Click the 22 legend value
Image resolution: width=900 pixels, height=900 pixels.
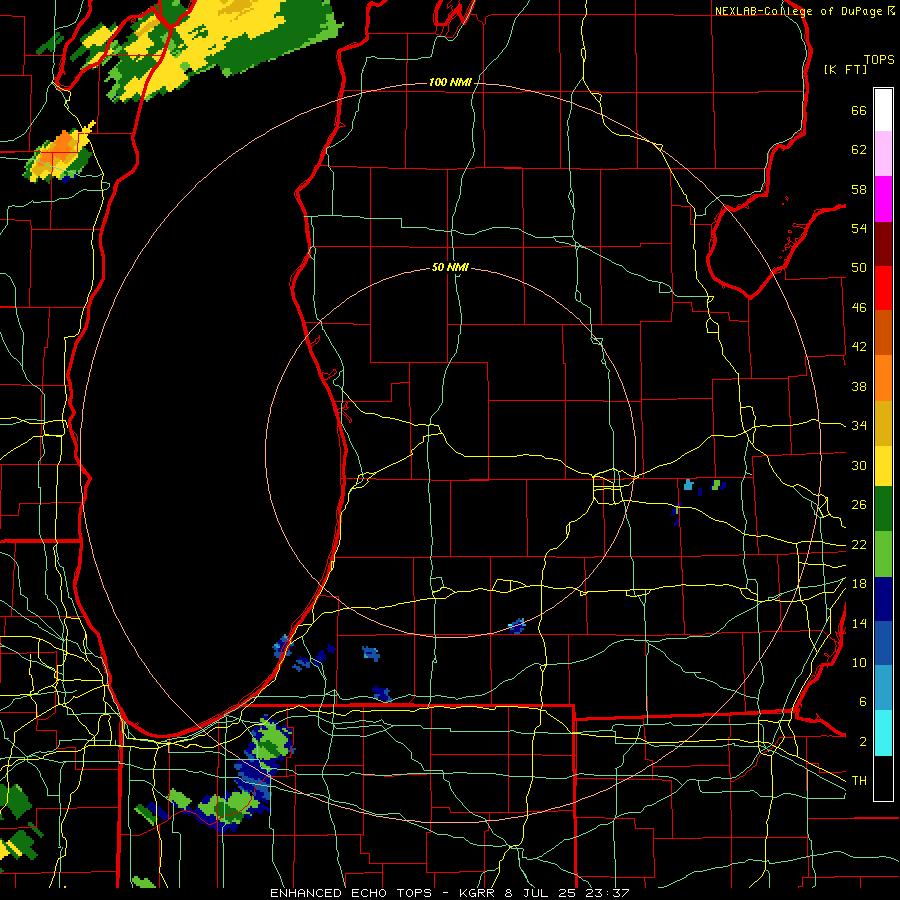tap(859, 545)
